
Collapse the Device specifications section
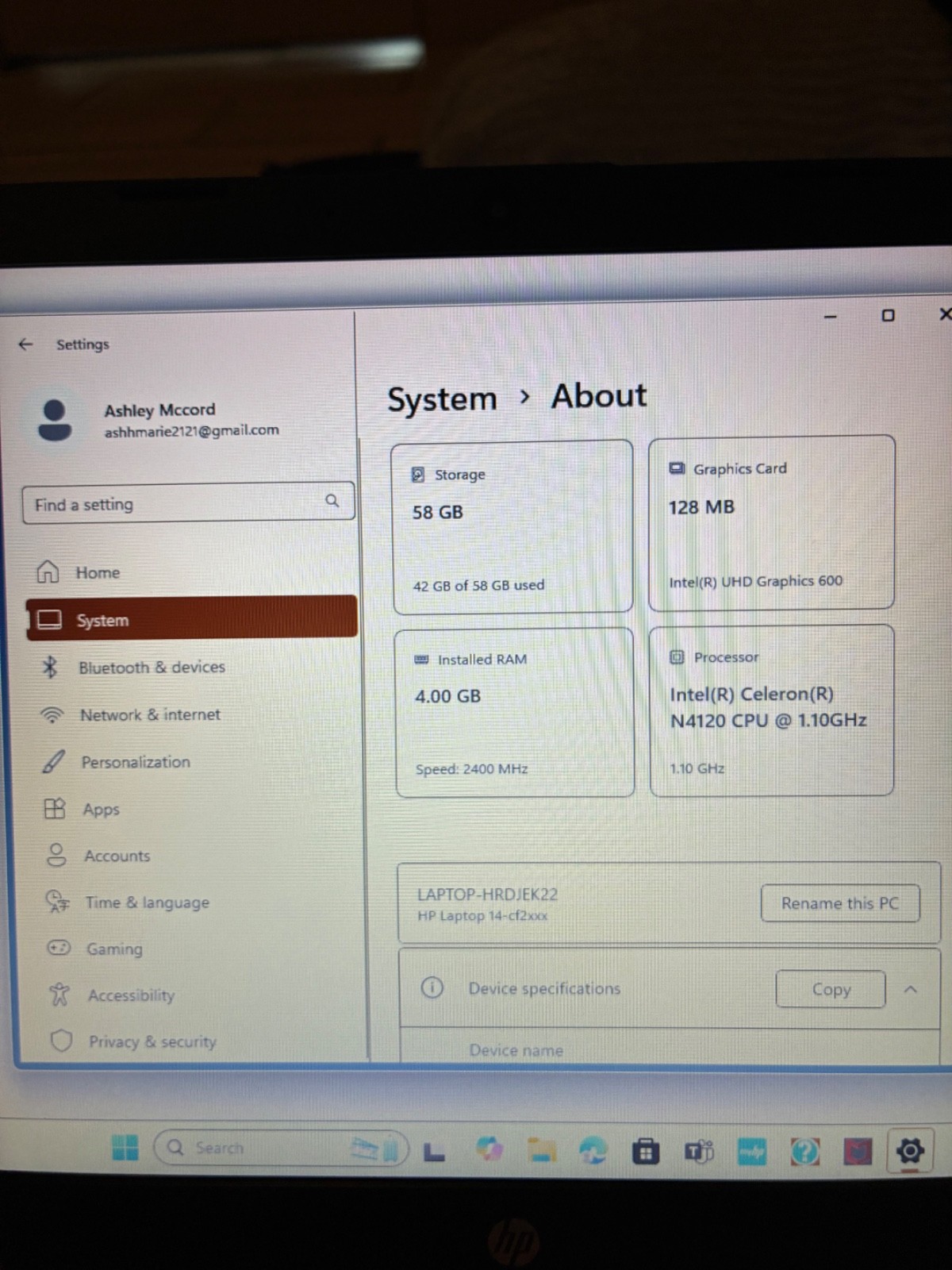(x=911, y=989)
